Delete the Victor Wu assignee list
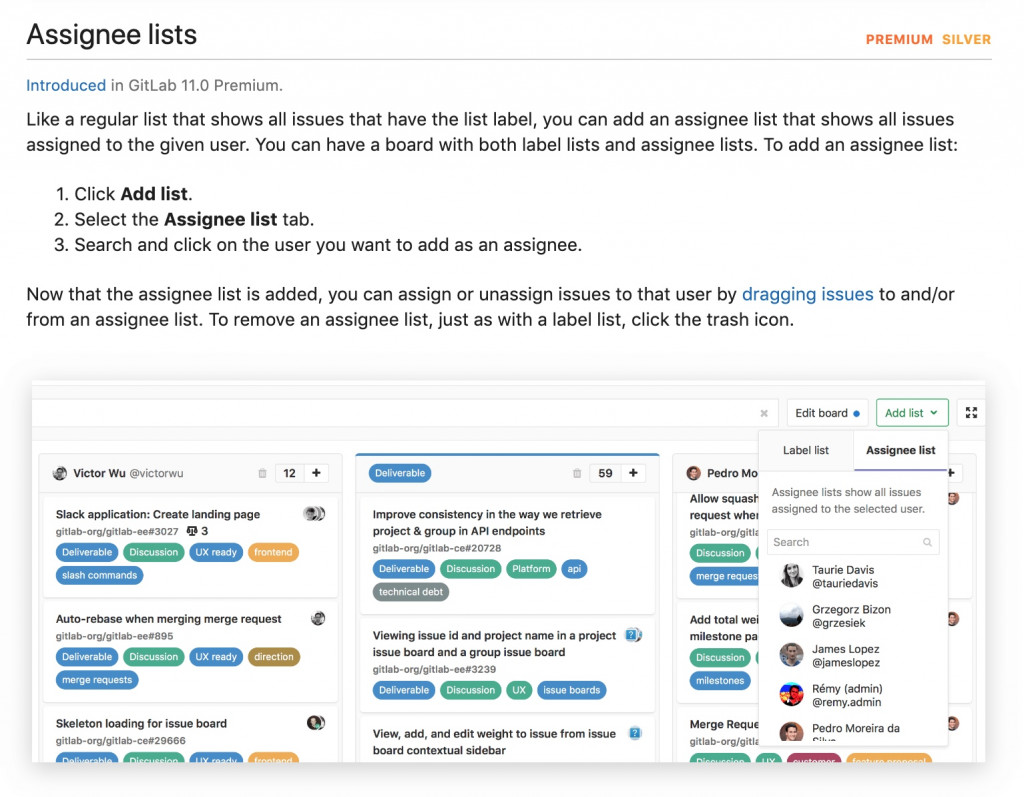 point(262,474)
